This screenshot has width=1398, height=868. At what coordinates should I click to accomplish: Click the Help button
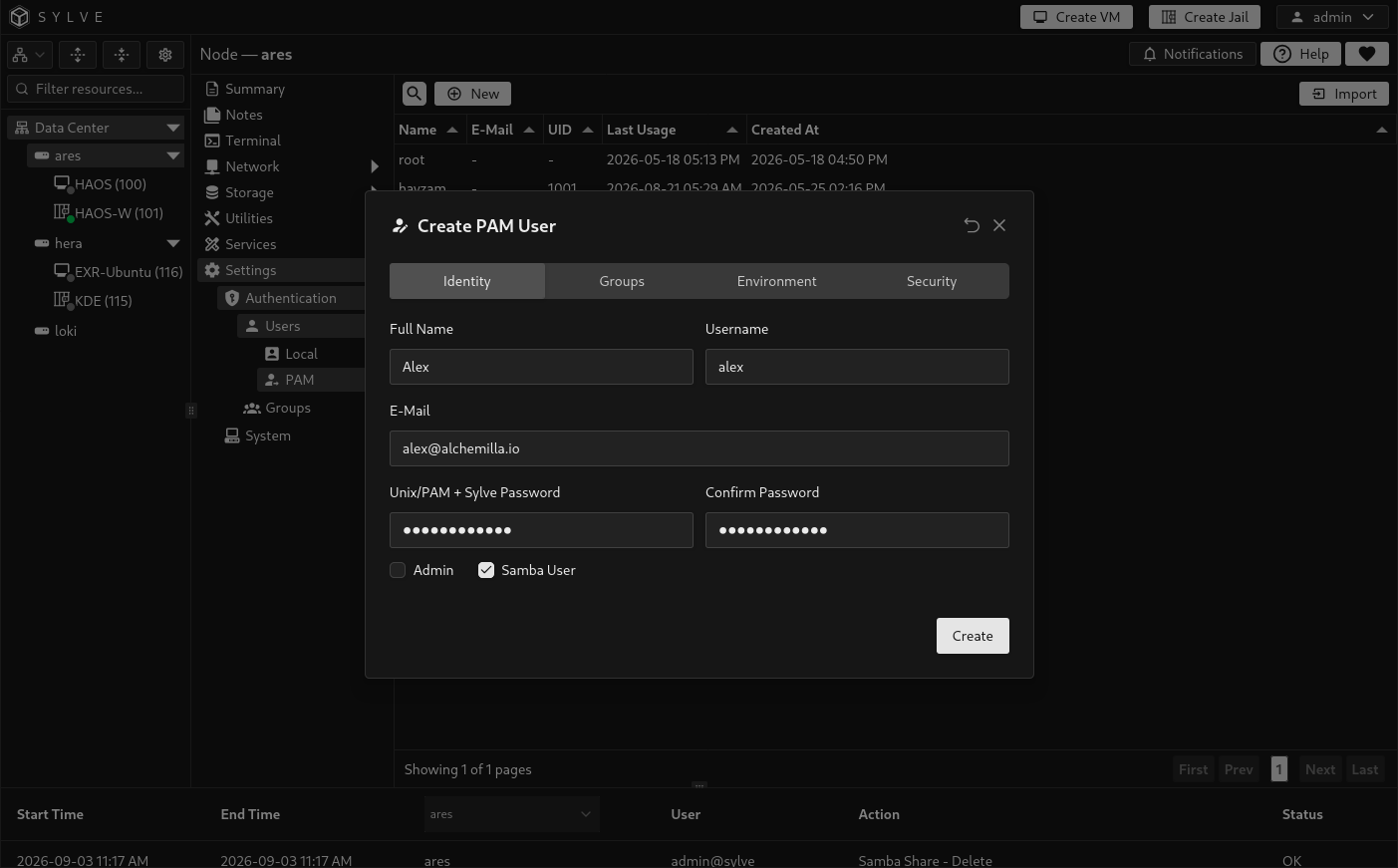click(1300, 54)
